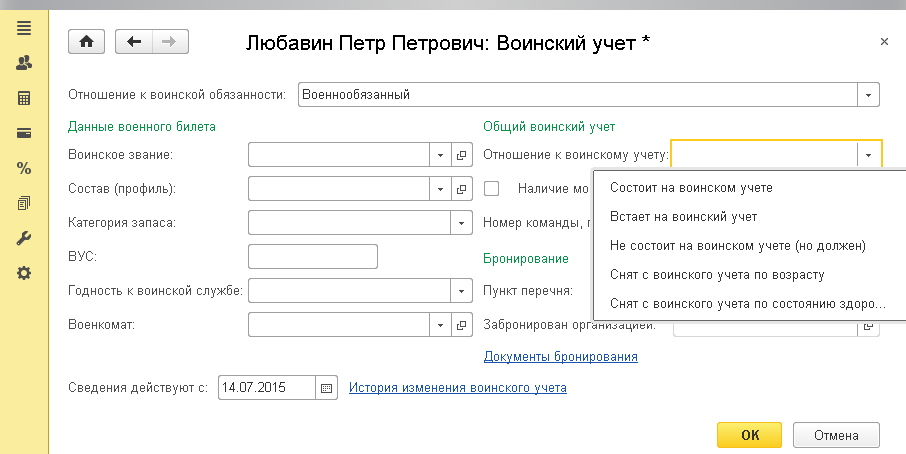The width and height of the screenshot is (906, 454).
Task: Open the main hamburger menu in sidebar
Action: [x=24, y=27]
